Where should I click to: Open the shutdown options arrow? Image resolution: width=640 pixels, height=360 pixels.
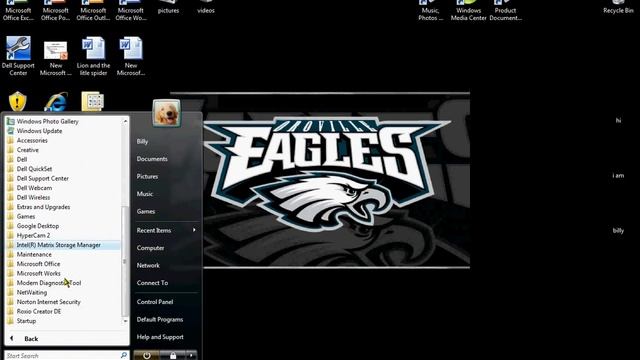click(x=191, y=356)
